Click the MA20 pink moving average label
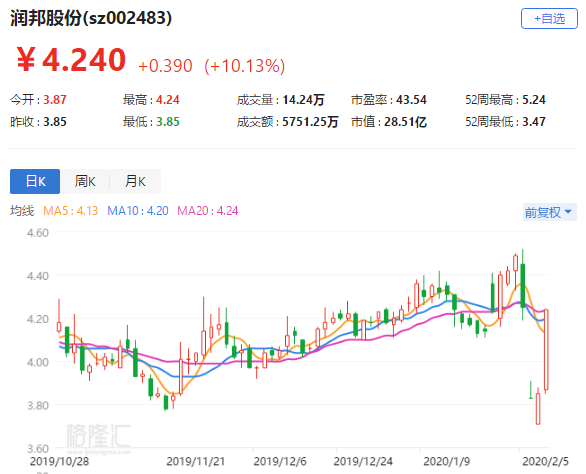This screenshot has height=474, width=586. pyautogui.click(x=207, y=211)
